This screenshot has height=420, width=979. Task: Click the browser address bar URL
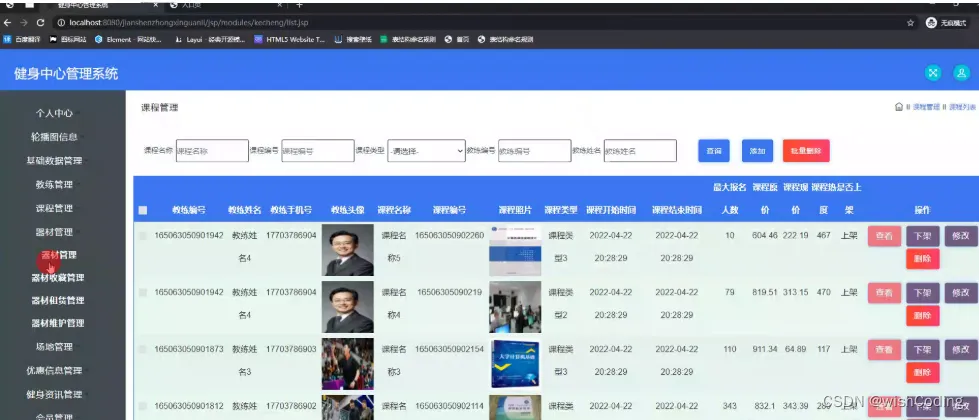point(189,22)
